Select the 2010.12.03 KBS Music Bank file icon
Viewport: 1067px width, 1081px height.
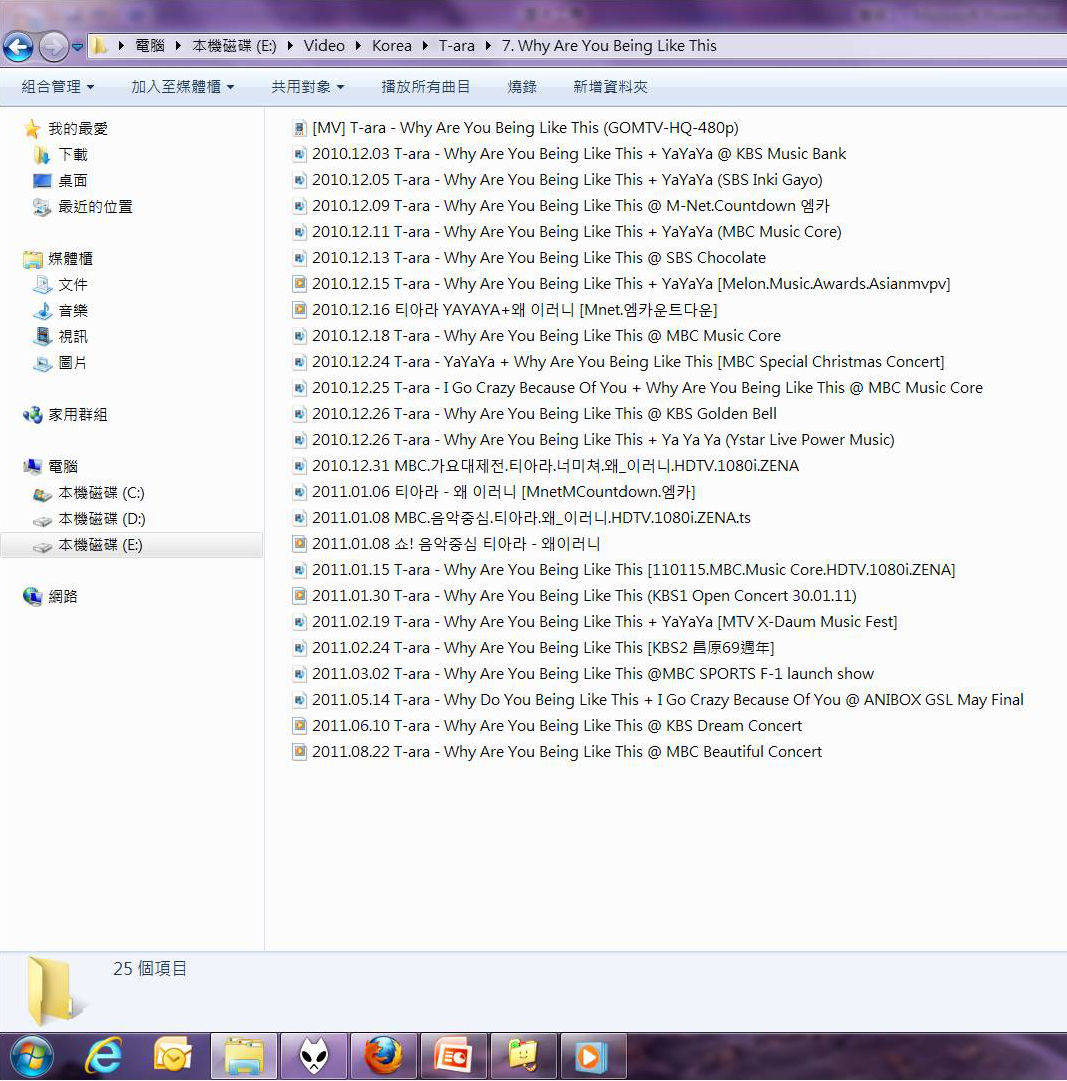[x=299, y=154]
